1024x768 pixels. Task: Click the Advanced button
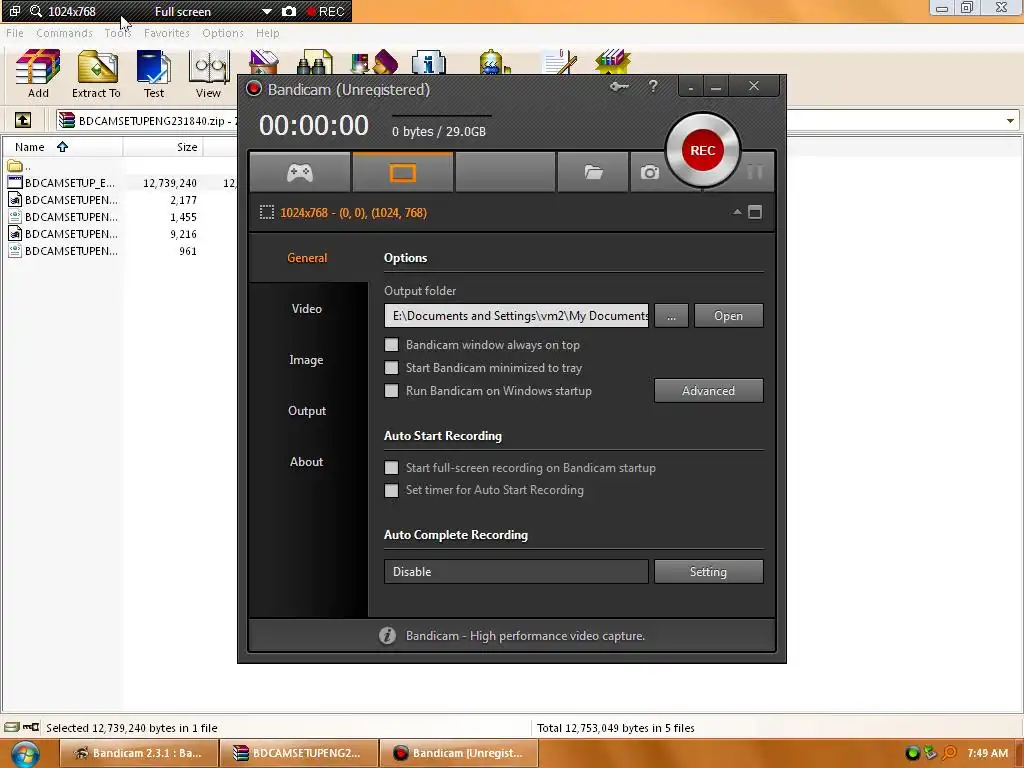click(709, 391)
